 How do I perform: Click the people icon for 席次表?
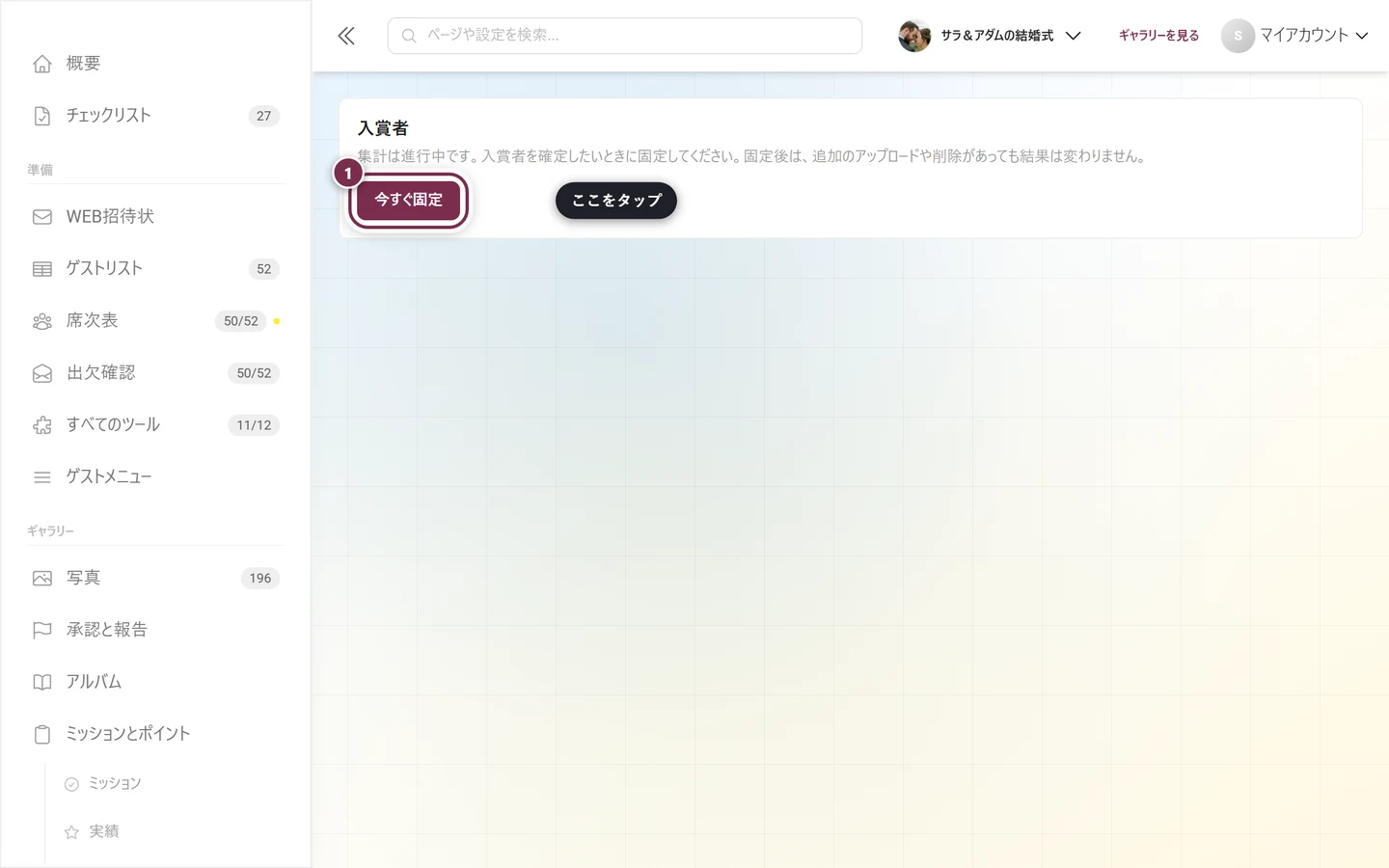[42, 321]
